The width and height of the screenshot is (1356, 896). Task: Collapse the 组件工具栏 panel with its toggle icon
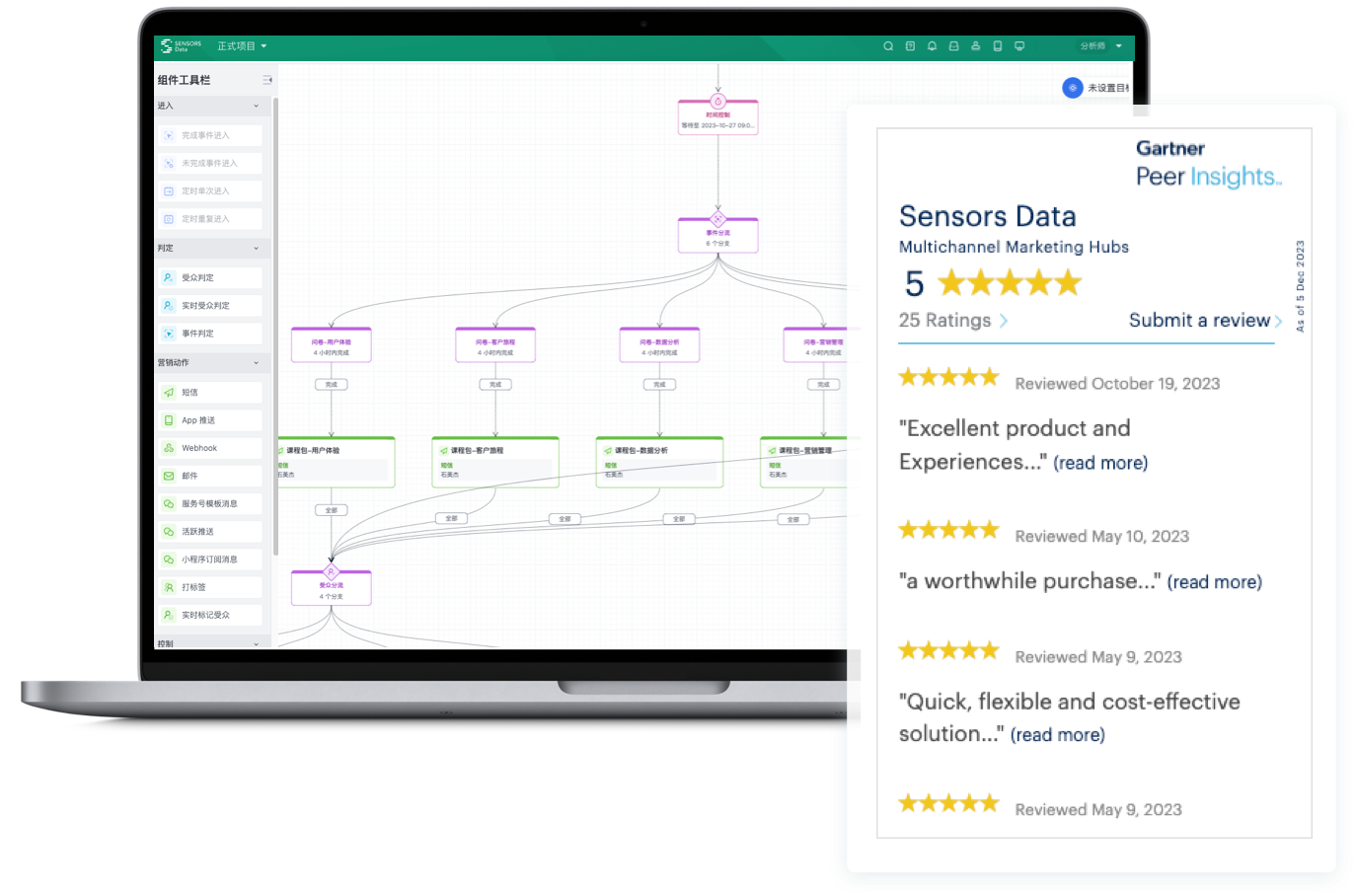coord(266,80)
